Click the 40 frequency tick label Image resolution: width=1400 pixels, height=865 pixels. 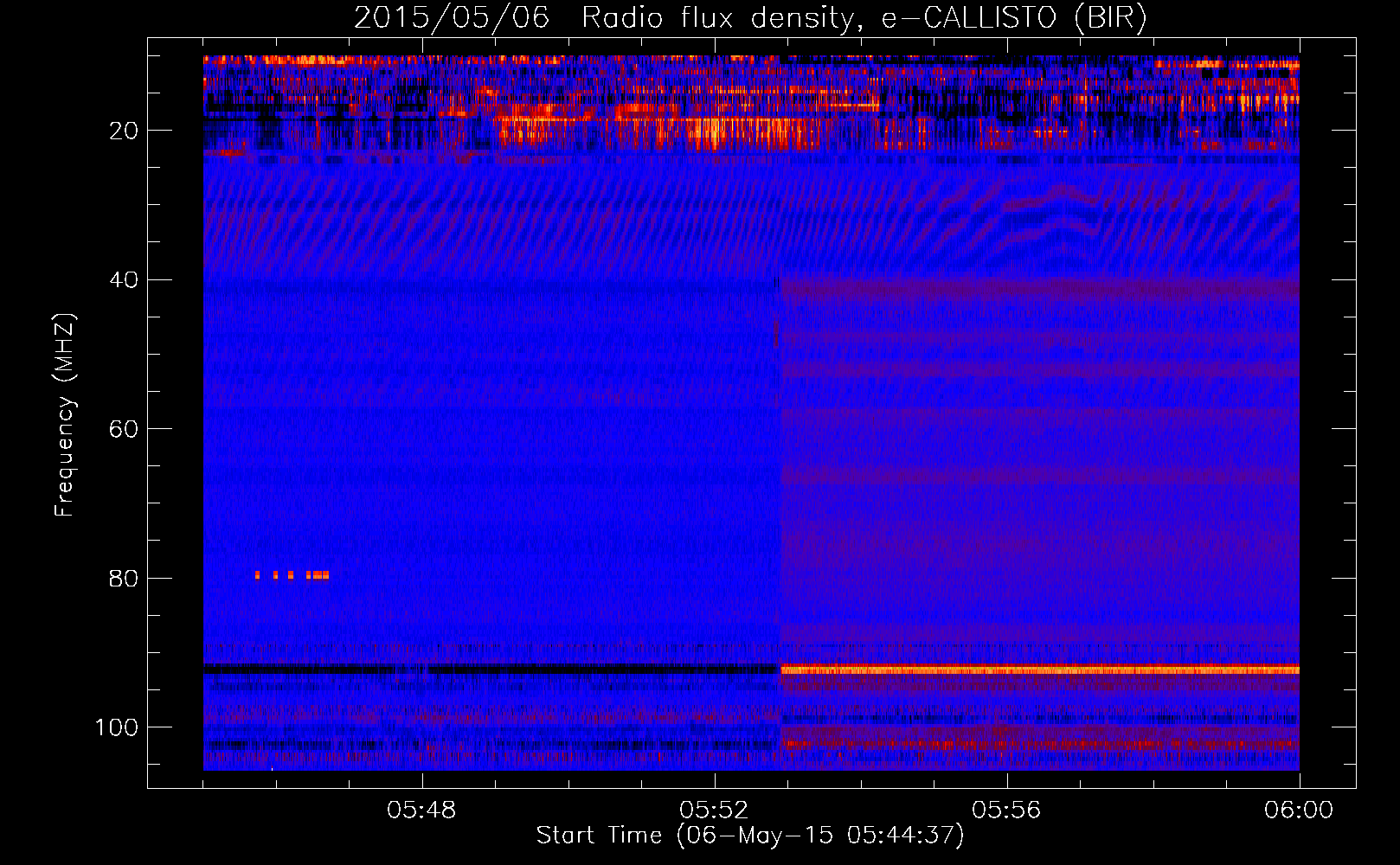tap(124, 280)
